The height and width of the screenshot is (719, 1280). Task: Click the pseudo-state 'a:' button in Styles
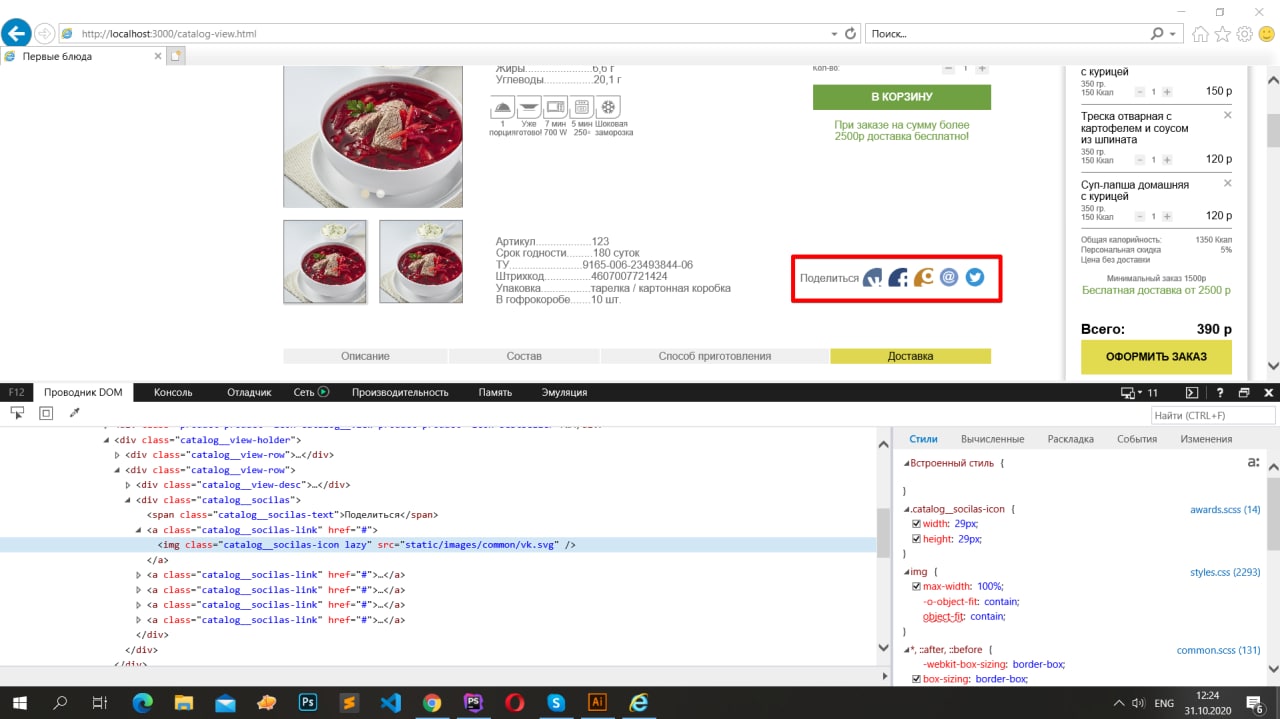[x=1253, y=463]
